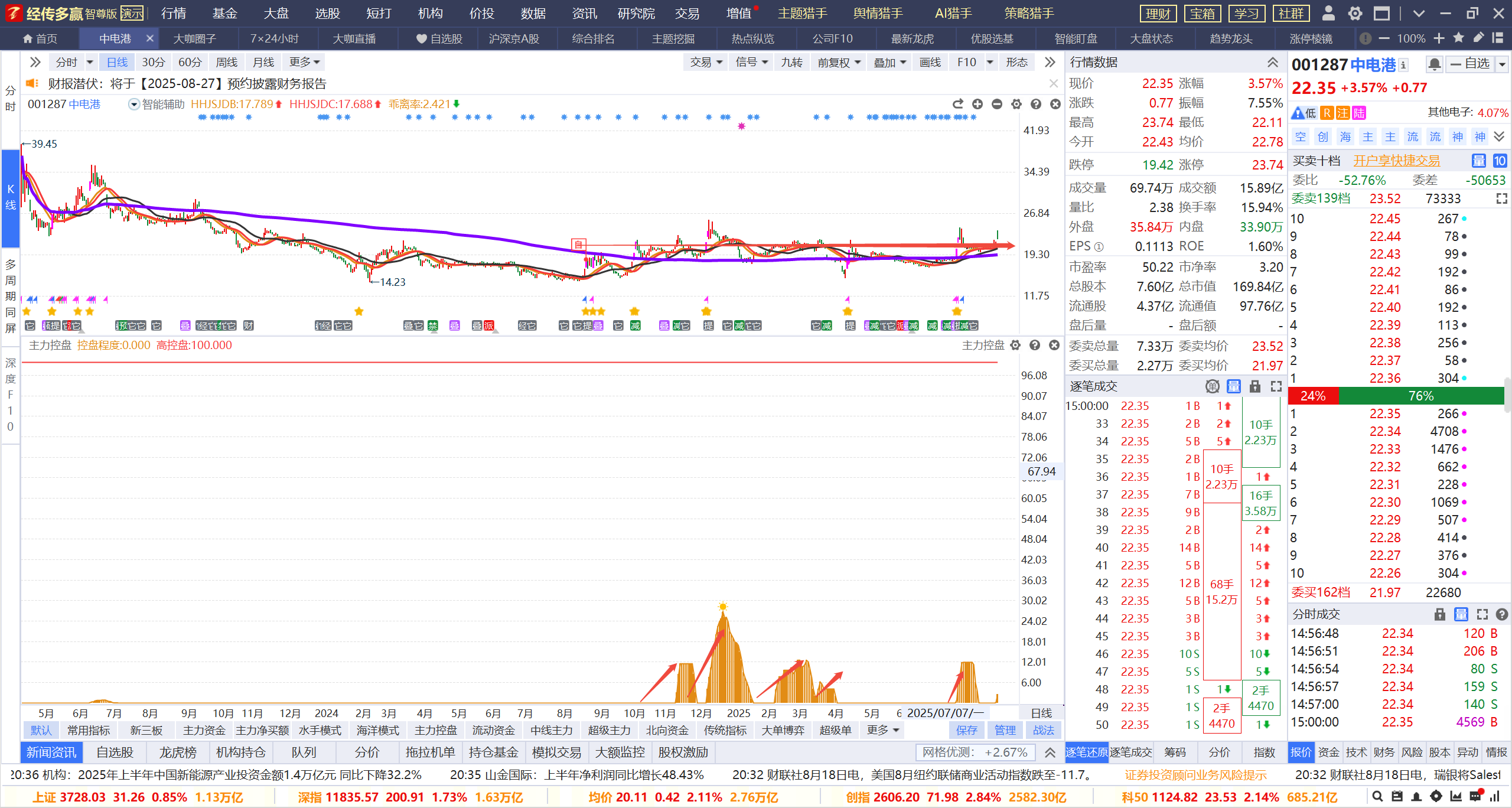This screenshot has height=808, width=1512.
Task: Dismiss the 财报潜伏 notice with X
Action: tap(1053, 84)
